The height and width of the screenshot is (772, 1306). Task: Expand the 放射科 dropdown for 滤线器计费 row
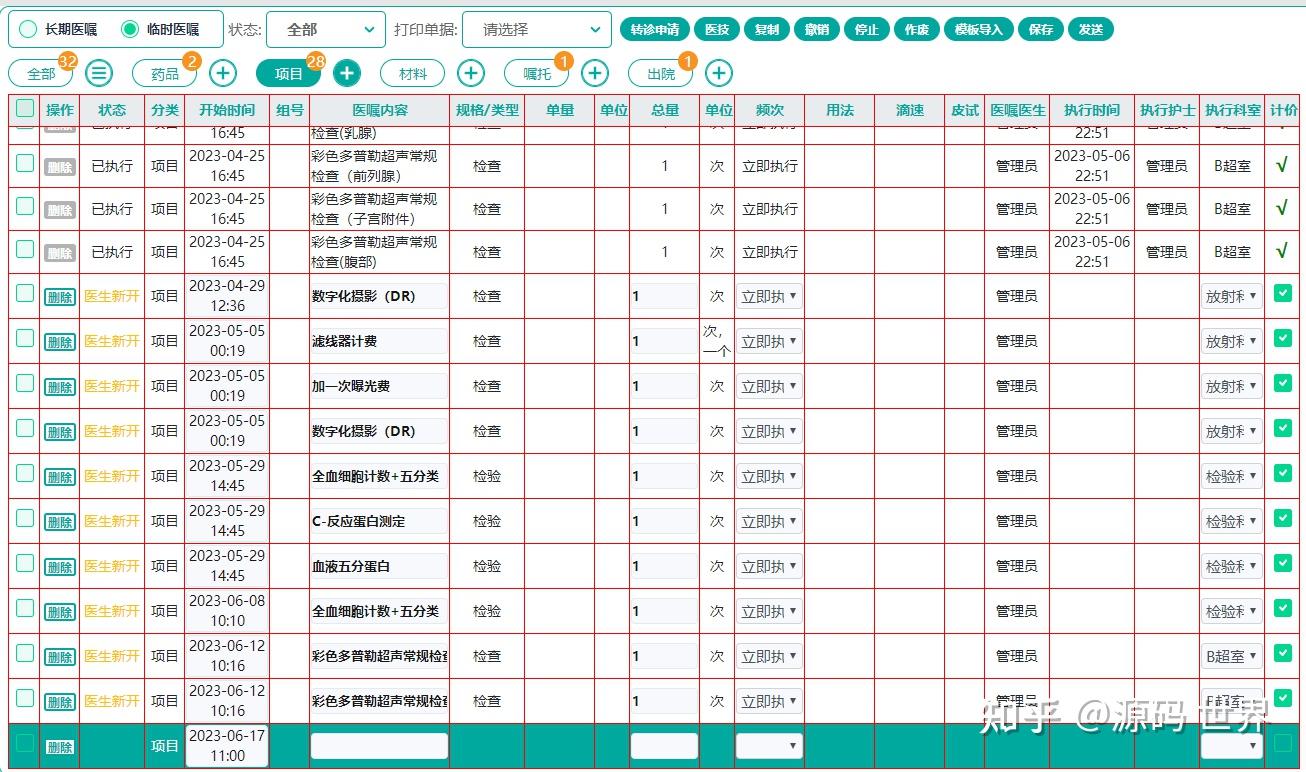pos(1231,340)
